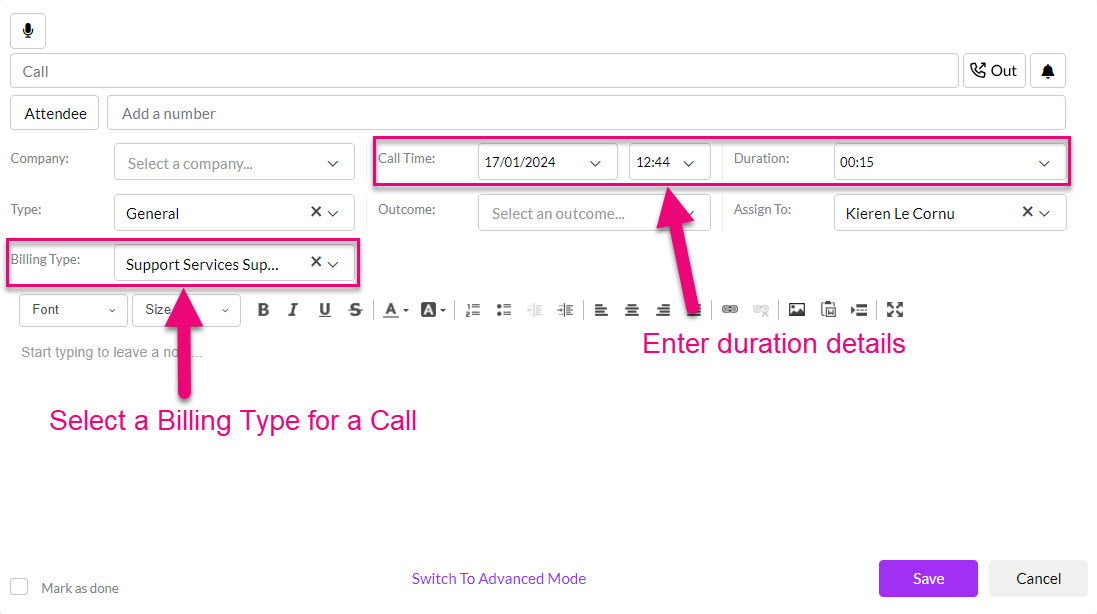The height and width of the screenshot is (614, 1097).
Task: Open the Select an outcome dropdown
Action: (x=592, y=213)
